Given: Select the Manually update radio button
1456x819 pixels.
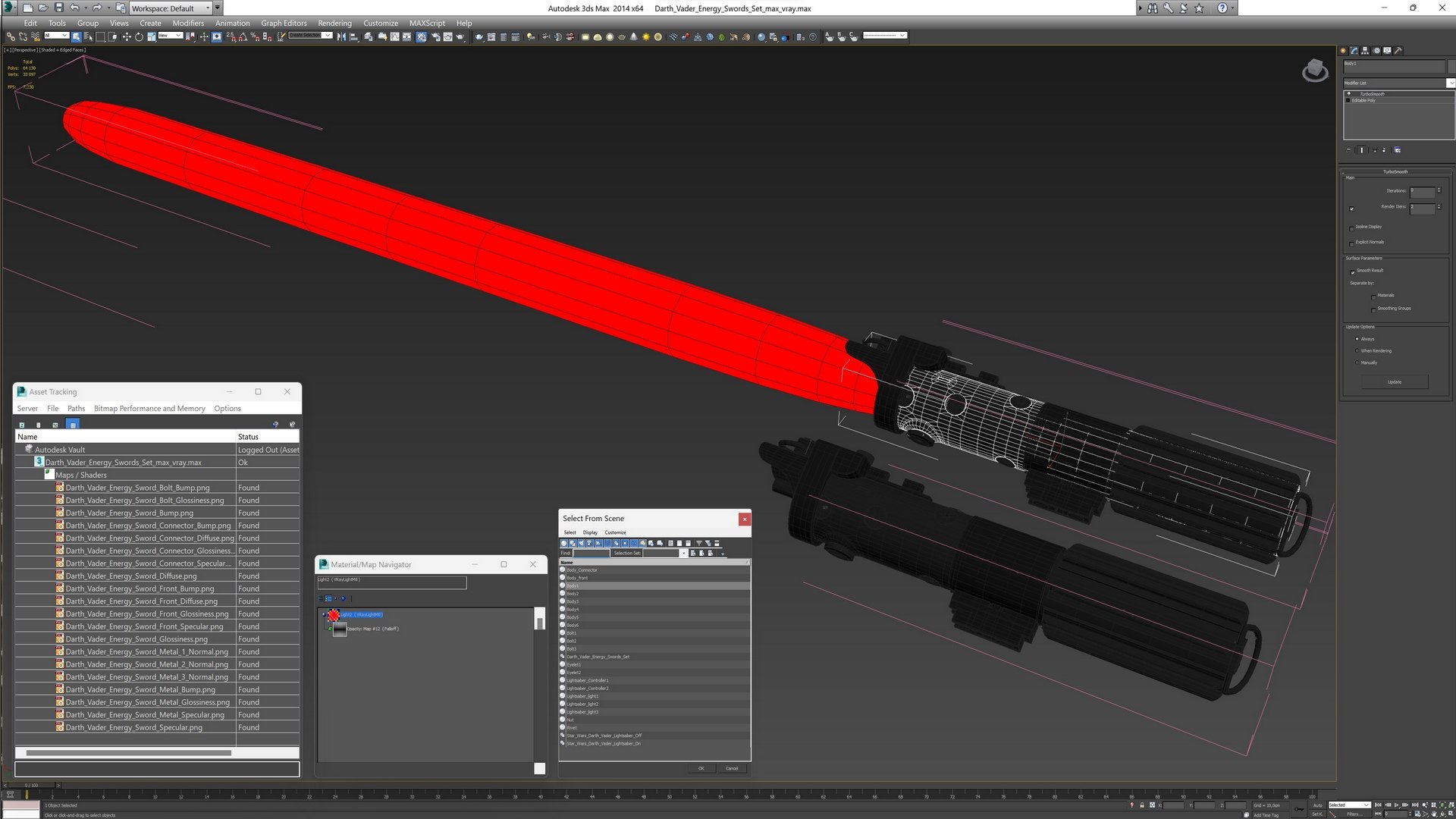Looking at the screenshot, I should (1357, 362).
